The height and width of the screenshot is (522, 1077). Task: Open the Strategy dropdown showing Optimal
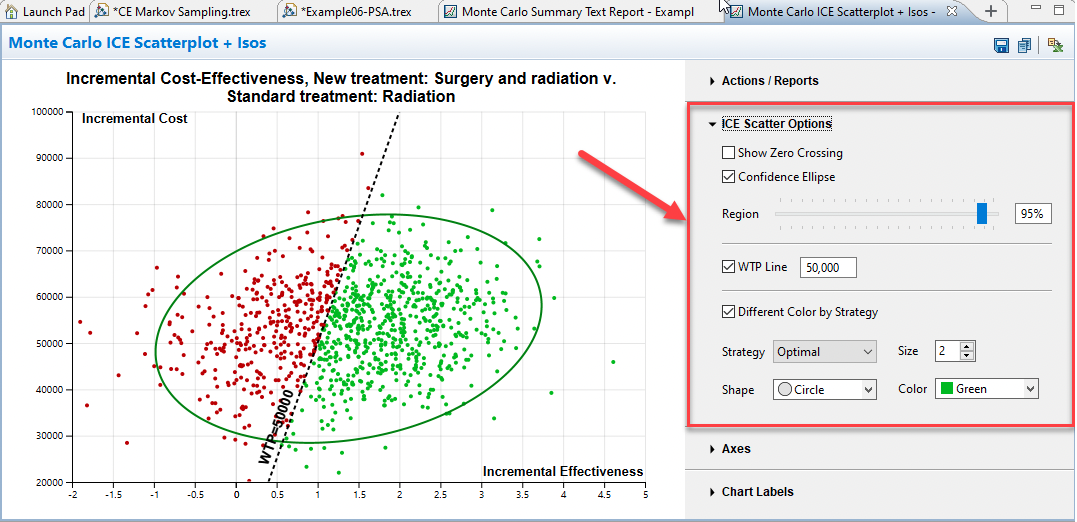[825, 352]
